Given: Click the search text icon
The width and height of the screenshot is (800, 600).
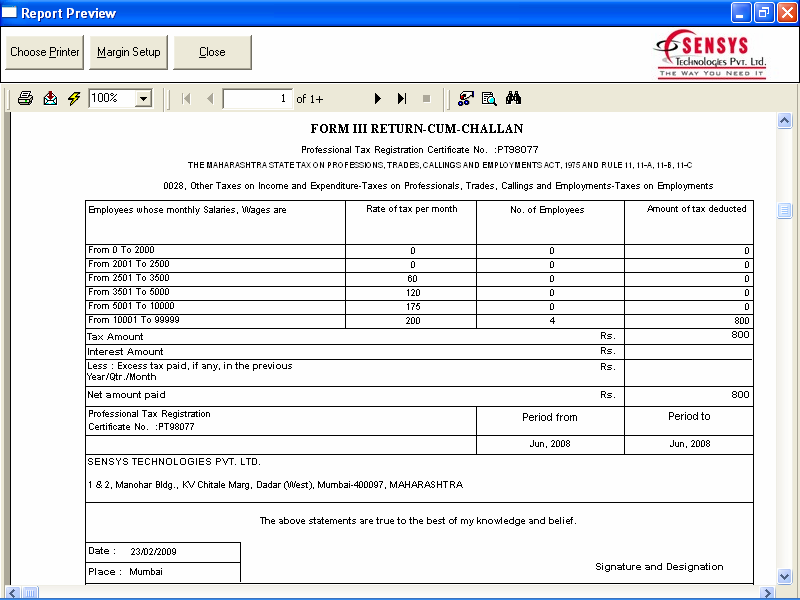Looking at the screenshot, I should 489,98.
